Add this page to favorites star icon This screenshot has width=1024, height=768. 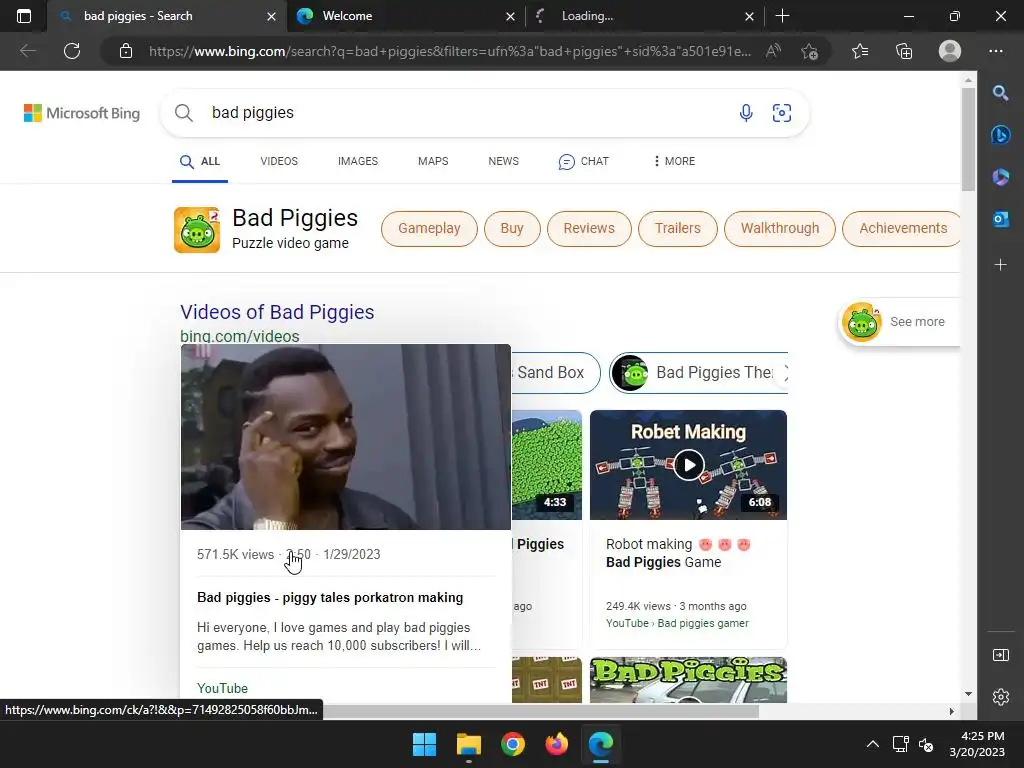[x=810, y=51]
